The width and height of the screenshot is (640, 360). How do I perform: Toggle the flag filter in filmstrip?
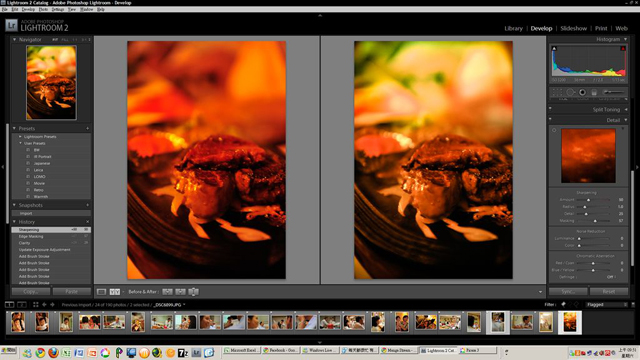tap(563, 304)
